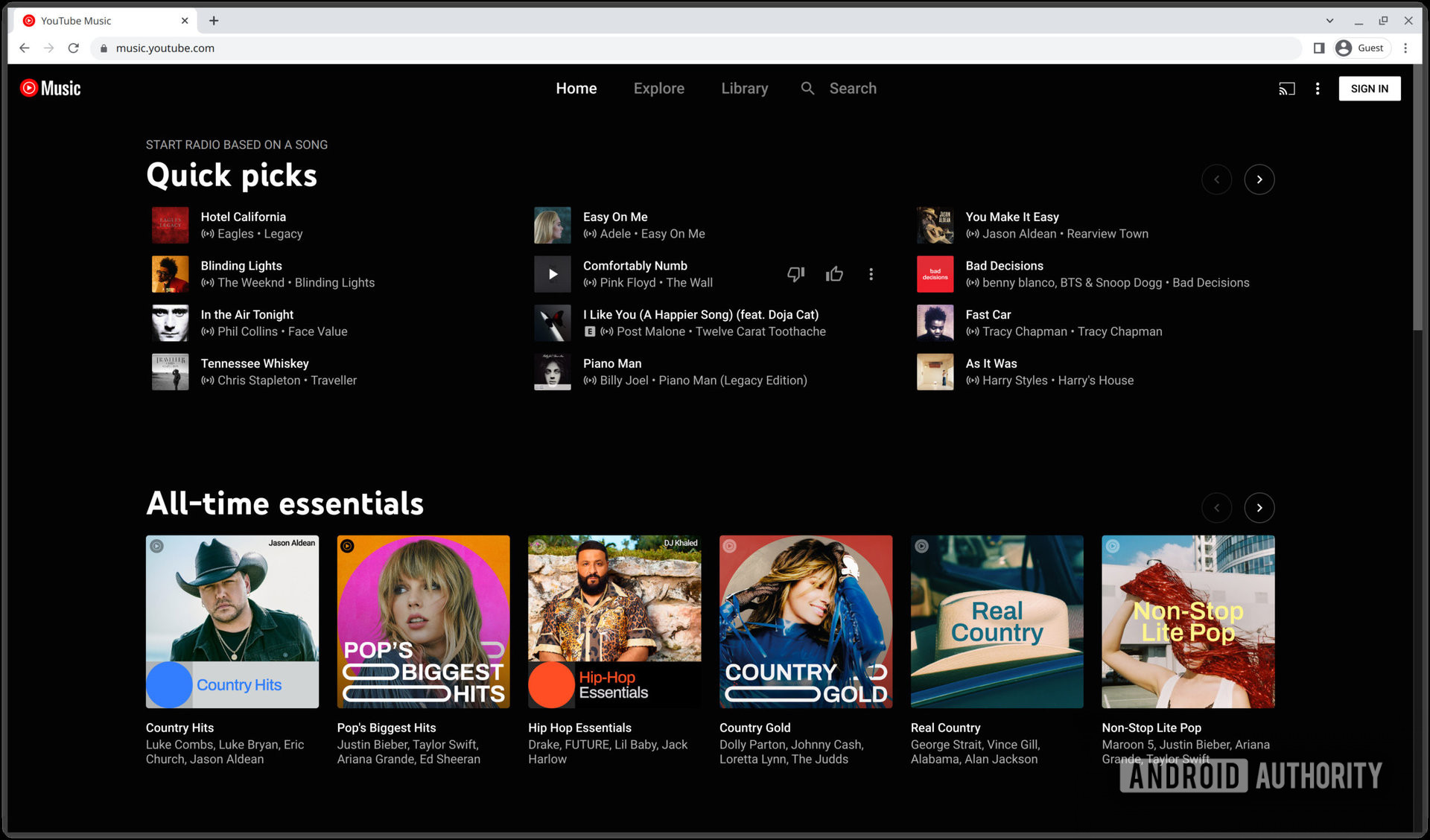Like Comfortably Numb with thumbs up

(834, 274)
